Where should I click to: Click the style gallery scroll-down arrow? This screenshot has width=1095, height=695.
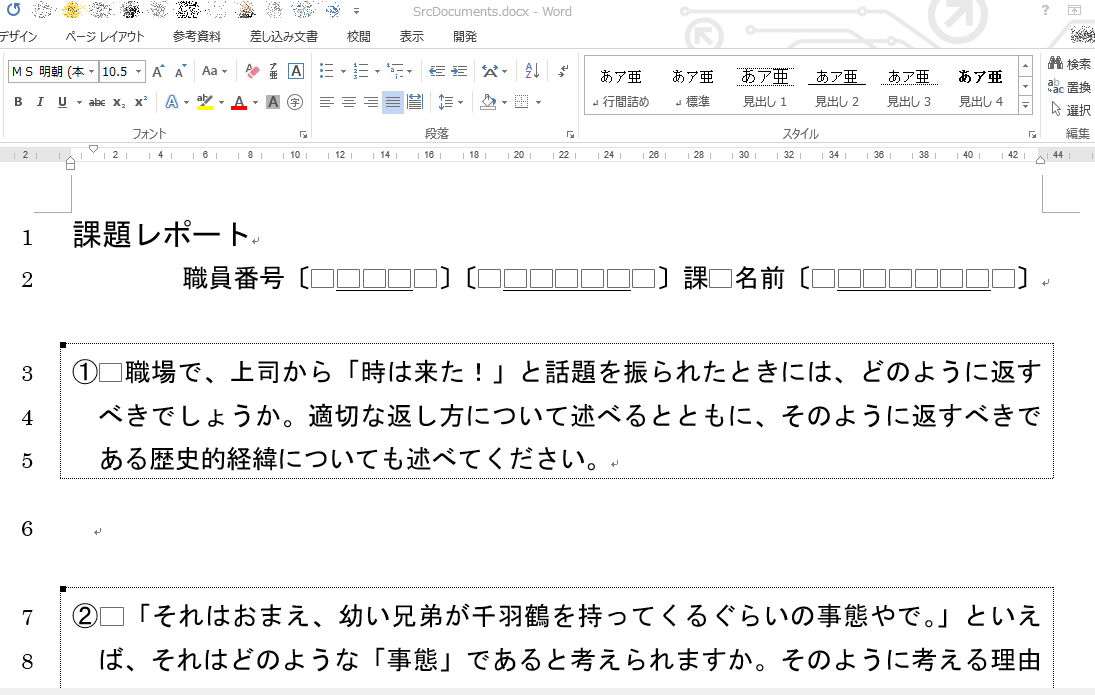1023,87
